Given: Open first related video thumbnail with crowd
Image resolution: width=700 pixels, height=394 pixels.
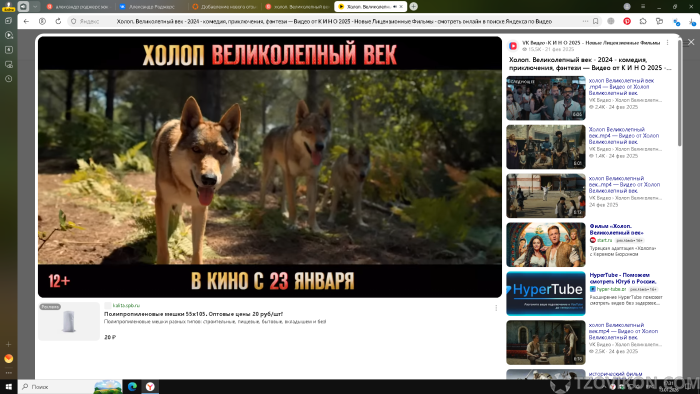Looking at the screenshot, I should [546, 98].
